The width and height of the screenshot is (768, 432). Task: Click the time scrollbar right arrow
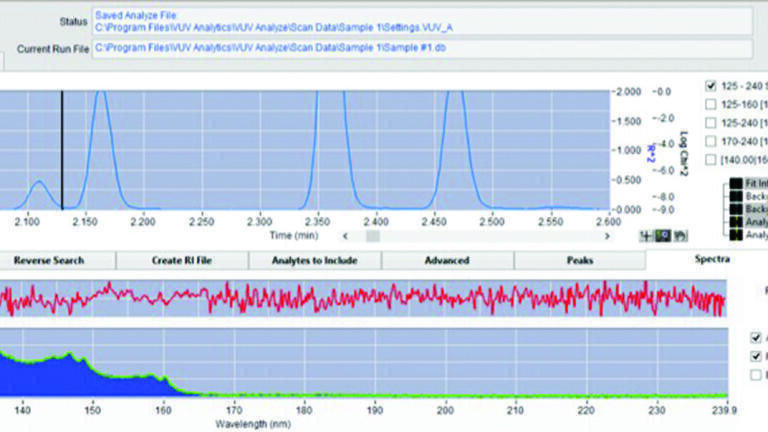pos(607,236)
